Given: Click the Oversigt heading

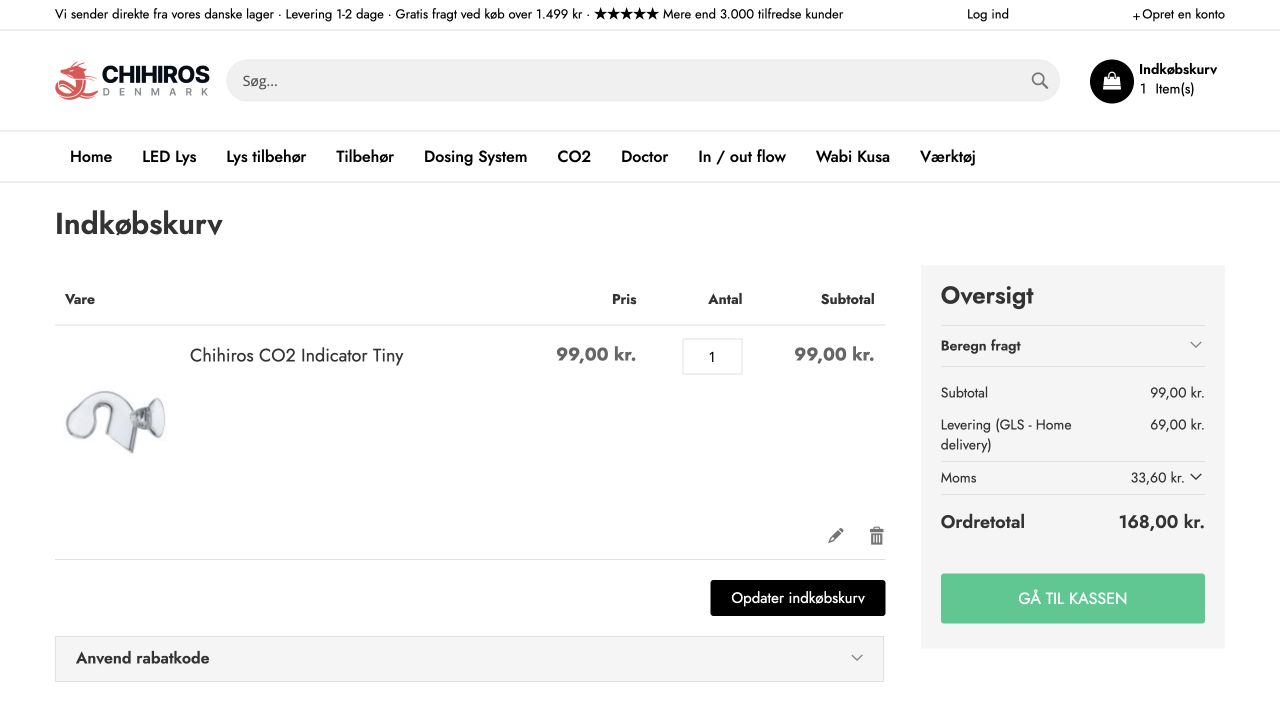Looking at the screenshot, I should tap(987, 296).
